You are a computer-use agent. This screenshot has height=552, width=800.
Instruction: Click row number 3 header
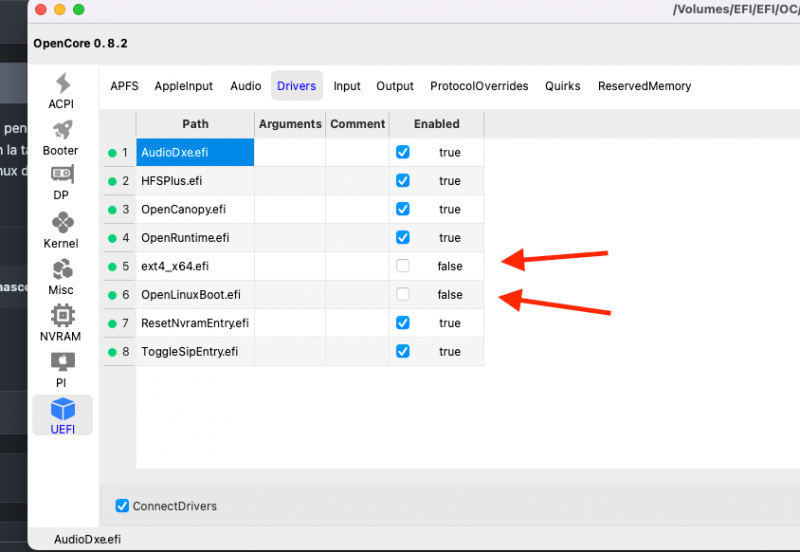tap(119, 209)
